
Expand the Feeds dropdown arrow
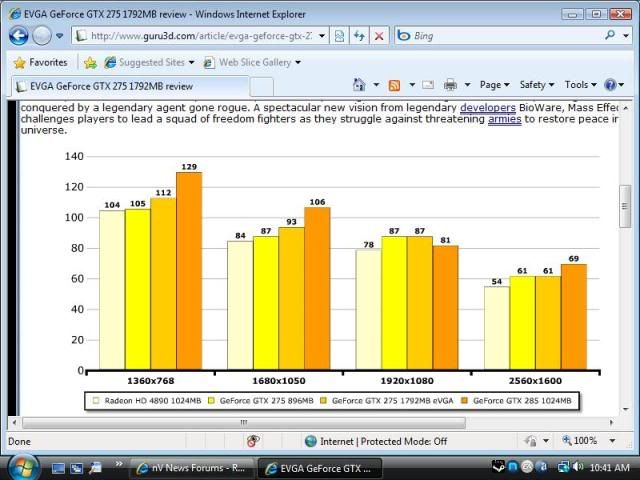click(412, 85)
